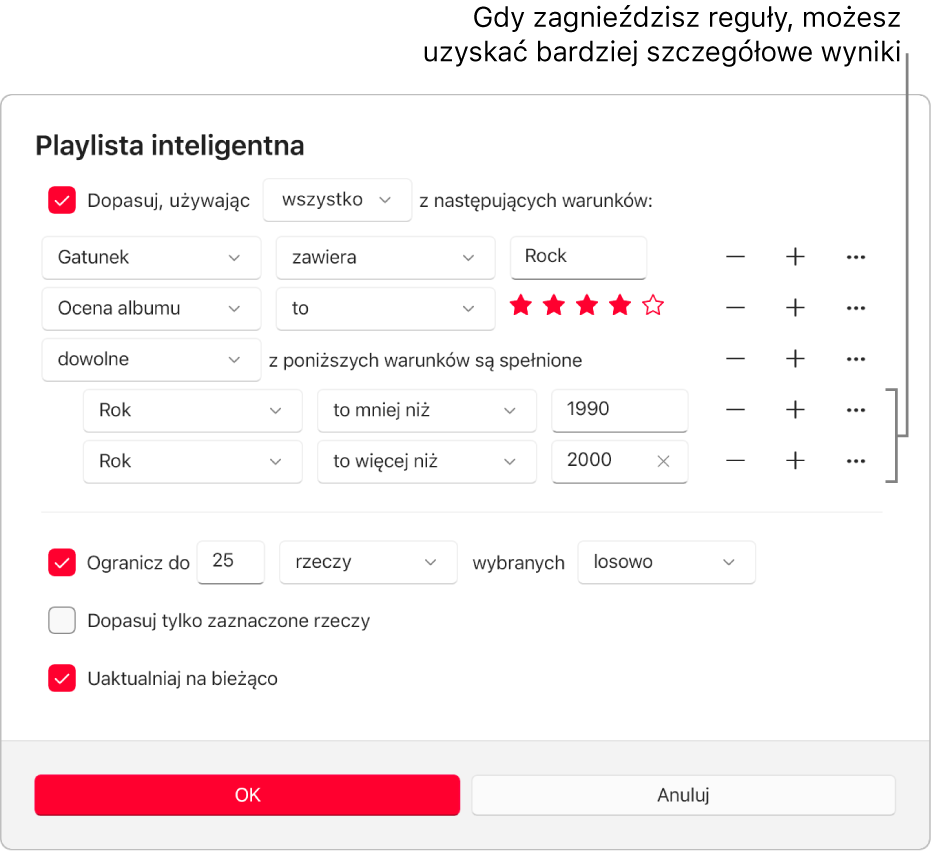This screenshot has width=934, height=851.
Task: Set album rating to five stars
Action: click(653, 306)
